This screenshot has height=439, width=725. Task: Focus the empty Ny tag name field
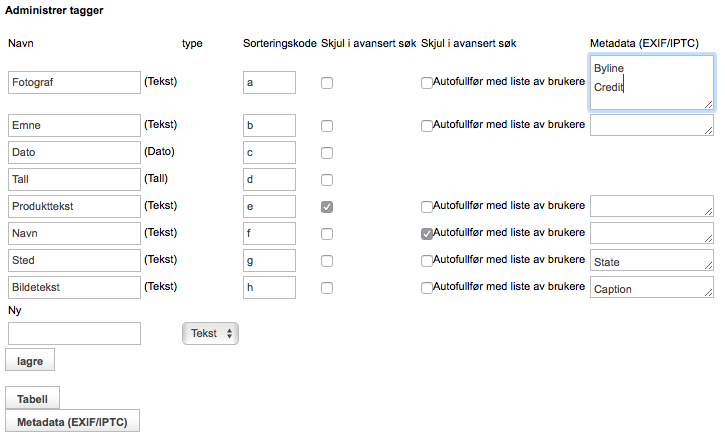[x=74, y=333]
